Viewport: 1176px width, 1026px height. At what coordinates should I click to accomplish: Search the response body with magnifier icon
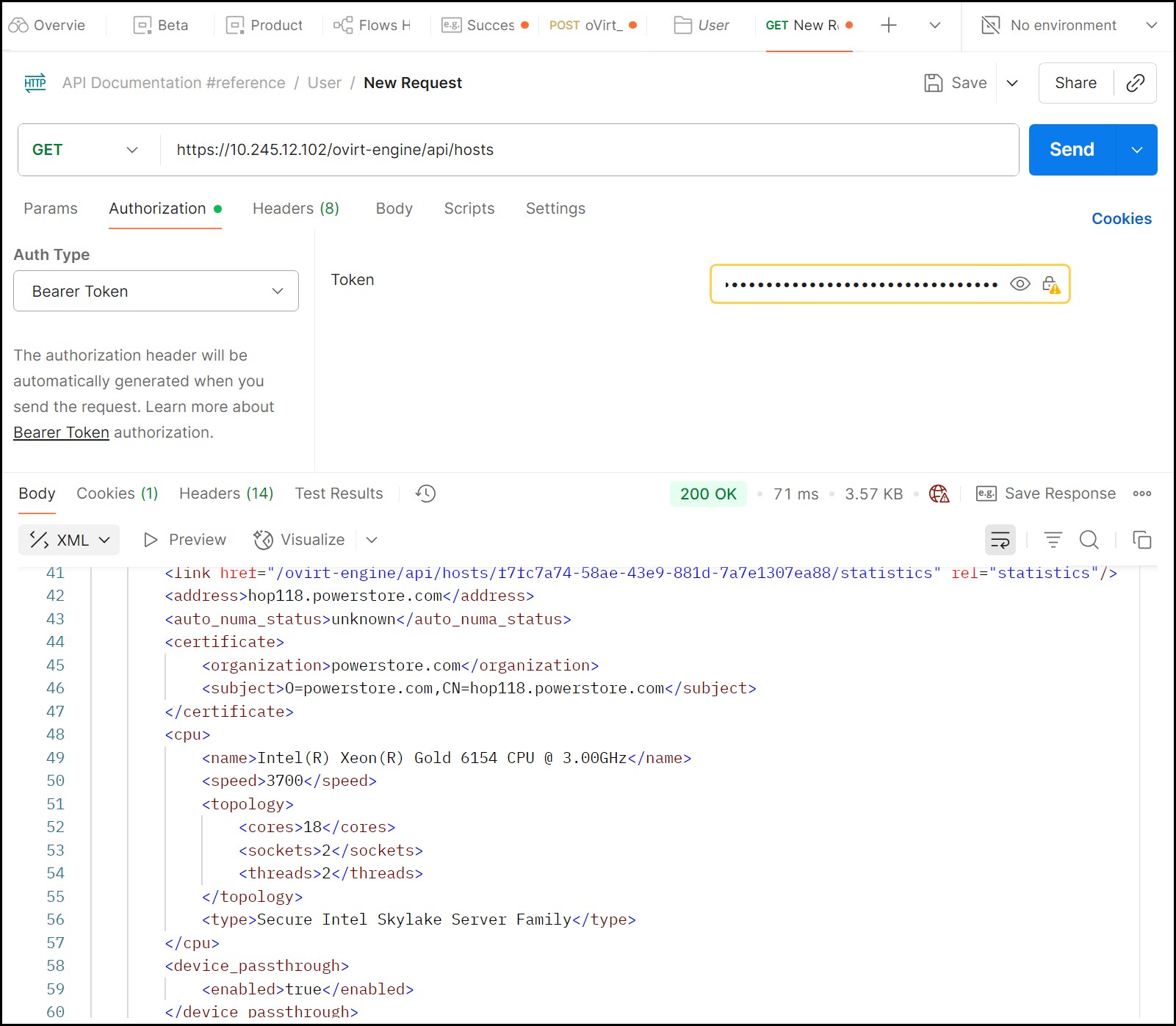click(1089, 541)
